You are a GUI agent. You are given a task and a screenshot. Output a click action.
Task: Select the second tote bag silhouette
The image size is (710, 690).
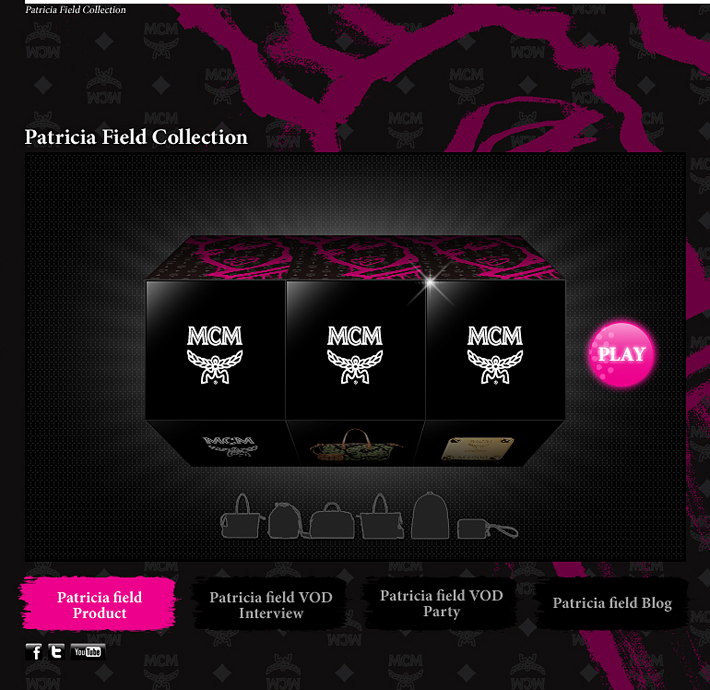381,517
